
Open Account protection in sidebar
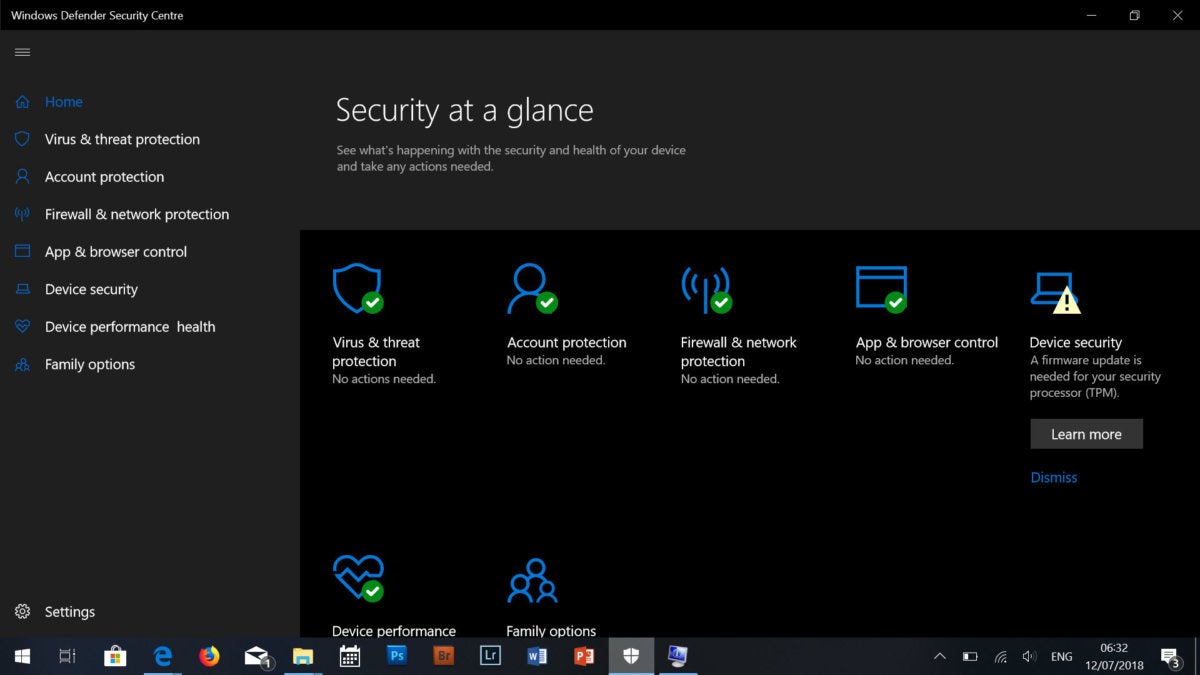tap(104, 177)
